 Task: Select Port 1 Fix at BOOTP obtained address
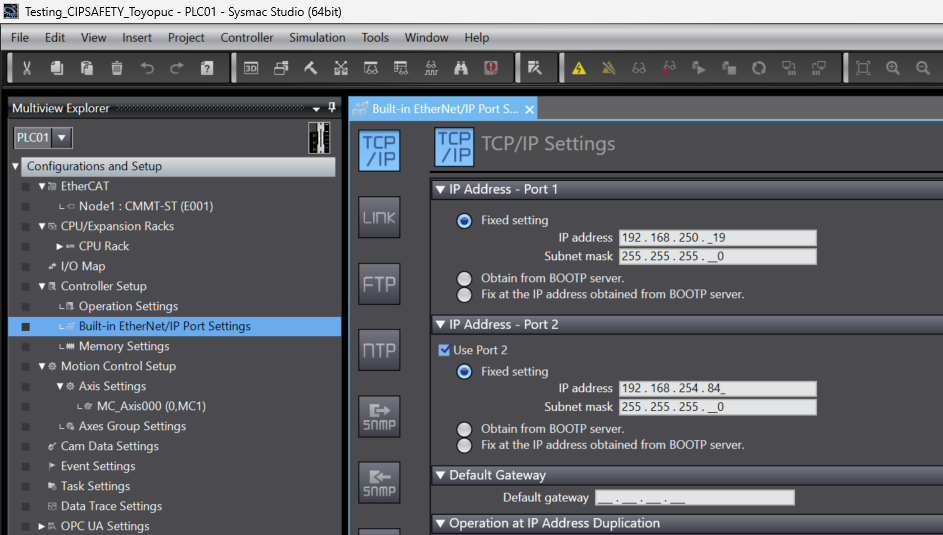click(464, 295)
